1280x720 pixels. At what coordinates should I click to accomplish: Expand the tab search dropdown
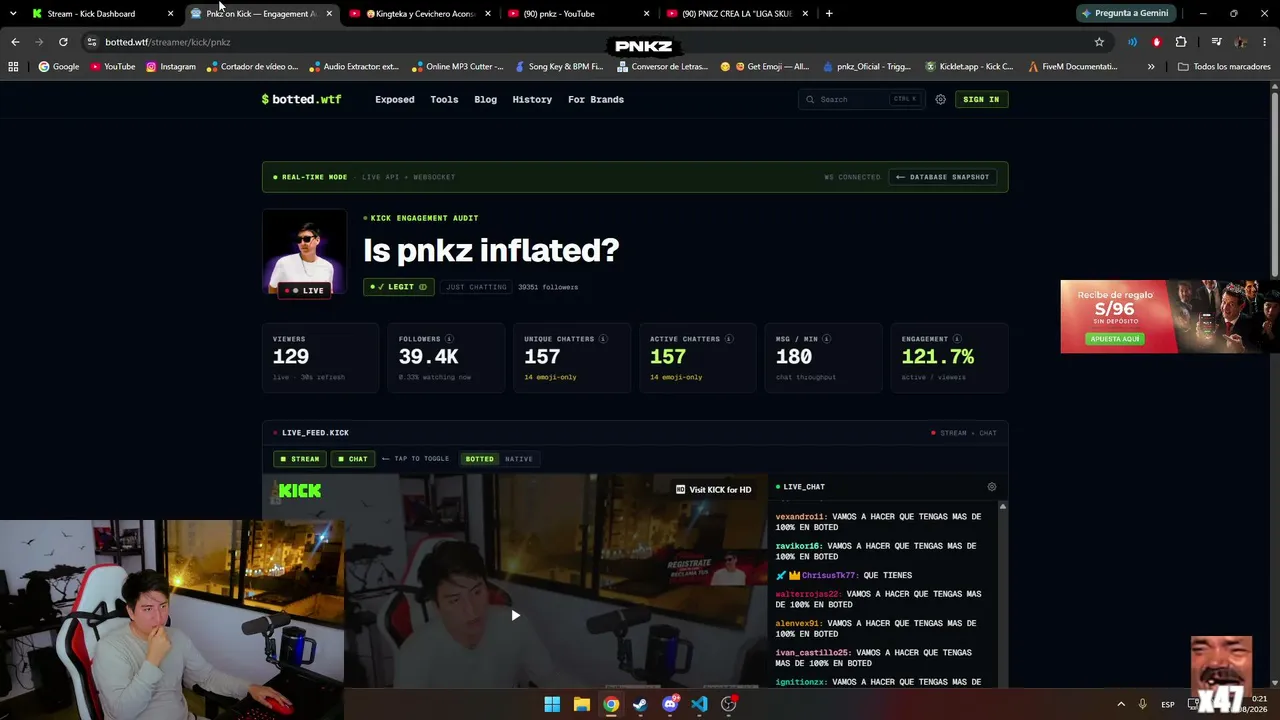[12, 14]
